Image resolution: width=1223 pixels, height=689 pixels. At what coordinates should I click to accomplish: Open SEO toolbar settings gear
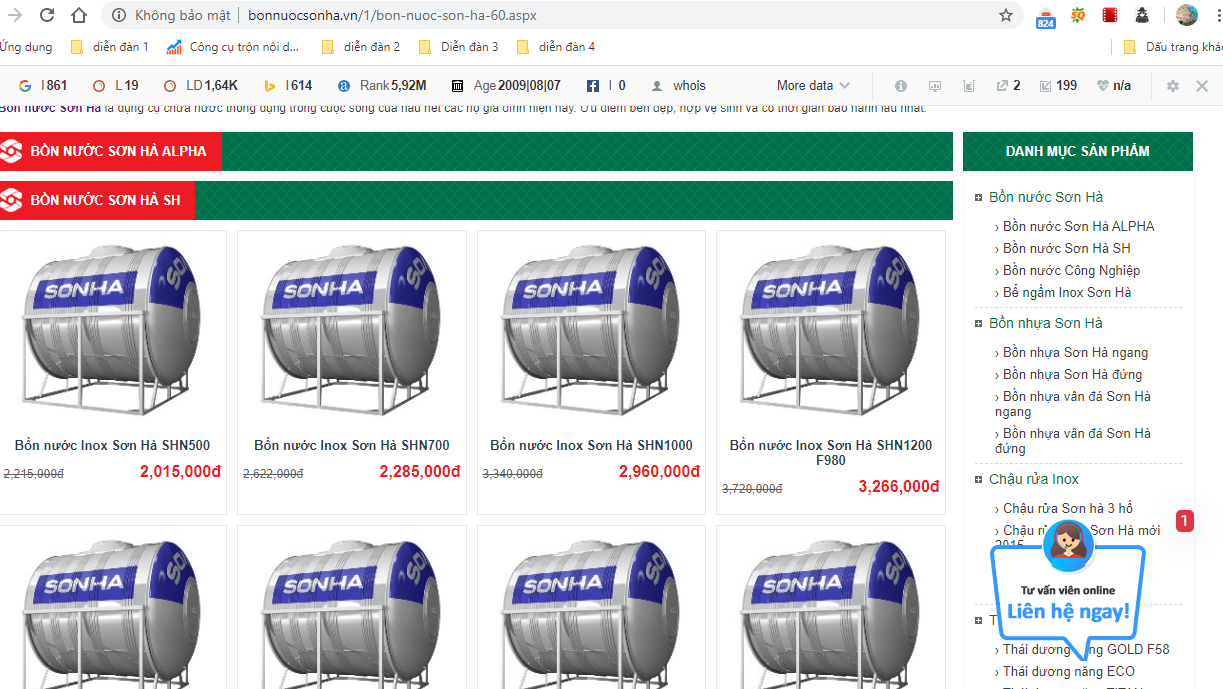pyautogui.click(x=1173, y=86)
